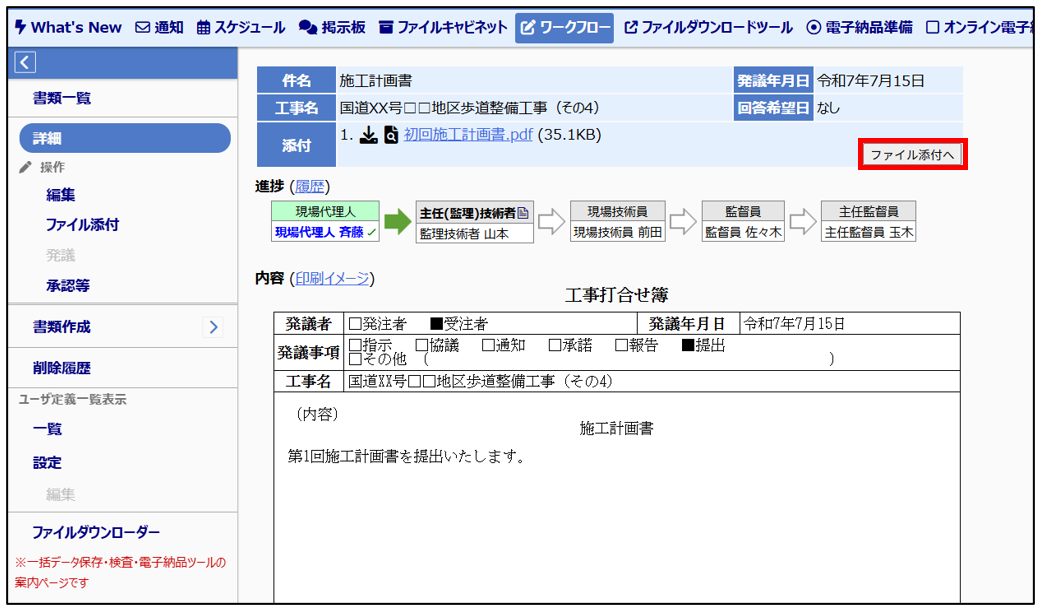The height and width of the screenshot is (612, 1049).
Task: Open ファイルダウンロードツール in the top bar
Action: click(708, 27)
